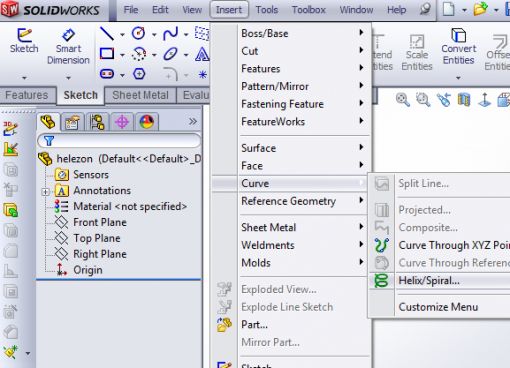The width and height of the screenshot is (510, 368).
Task: Select the Corner Rectangle tool
Action: [x=107, y=54]
